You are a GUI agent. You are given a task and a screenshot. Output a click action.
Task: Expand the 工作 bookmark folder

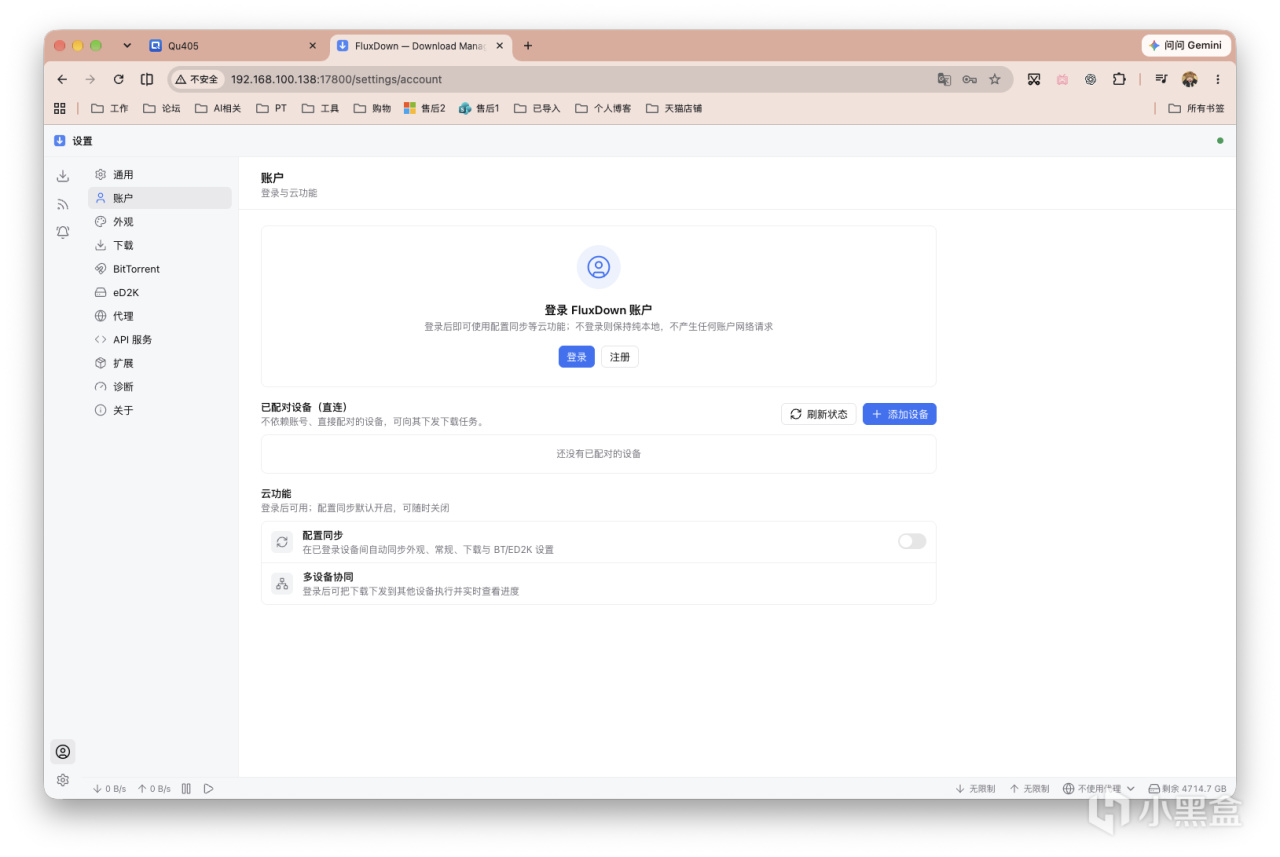[x=110, y=108]
